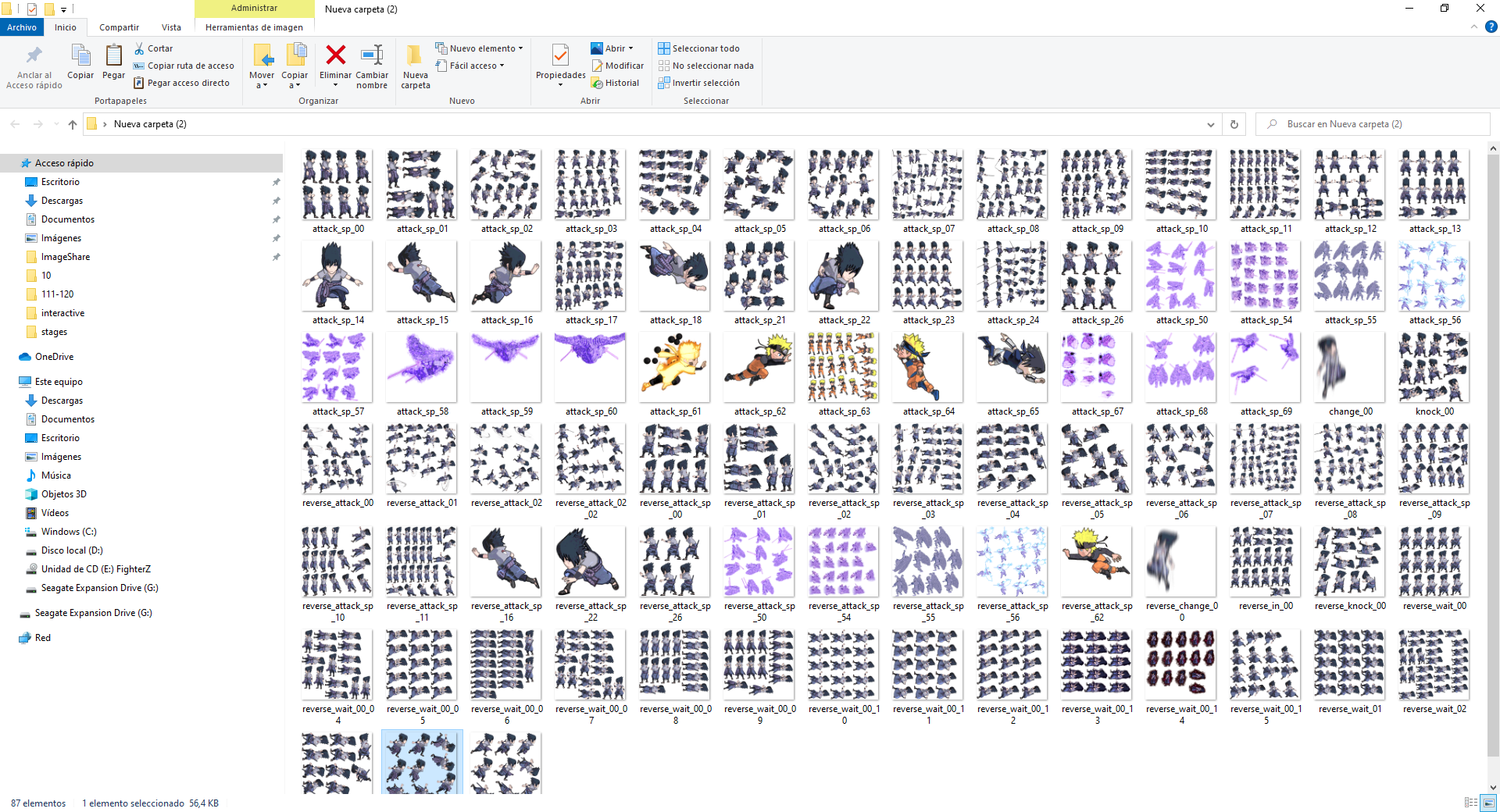Click No seleccionar nada
The image size is (1500, 812).
coord(705,66)
